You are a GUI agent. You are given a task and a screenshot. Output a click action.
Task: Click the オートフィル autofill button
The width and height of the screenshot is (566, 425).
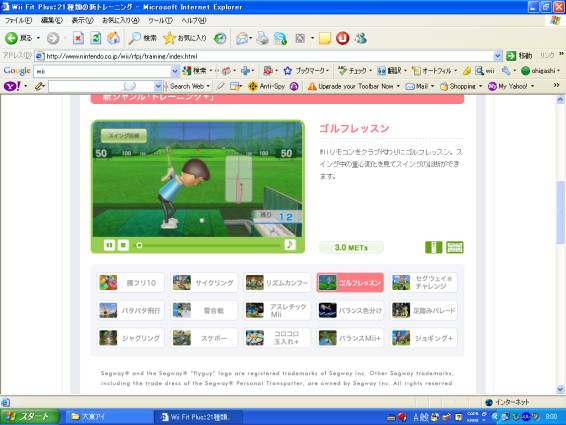431,71
